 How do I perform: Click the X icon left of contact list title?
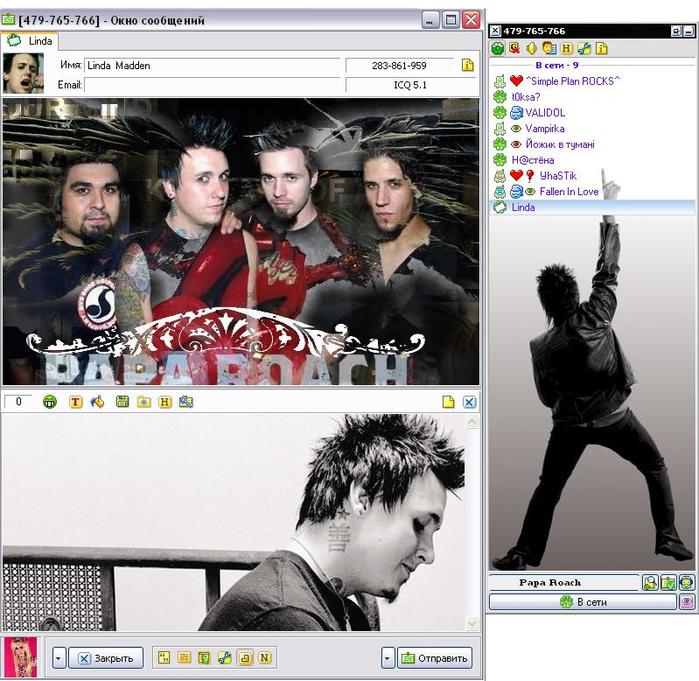coord(495,31)
